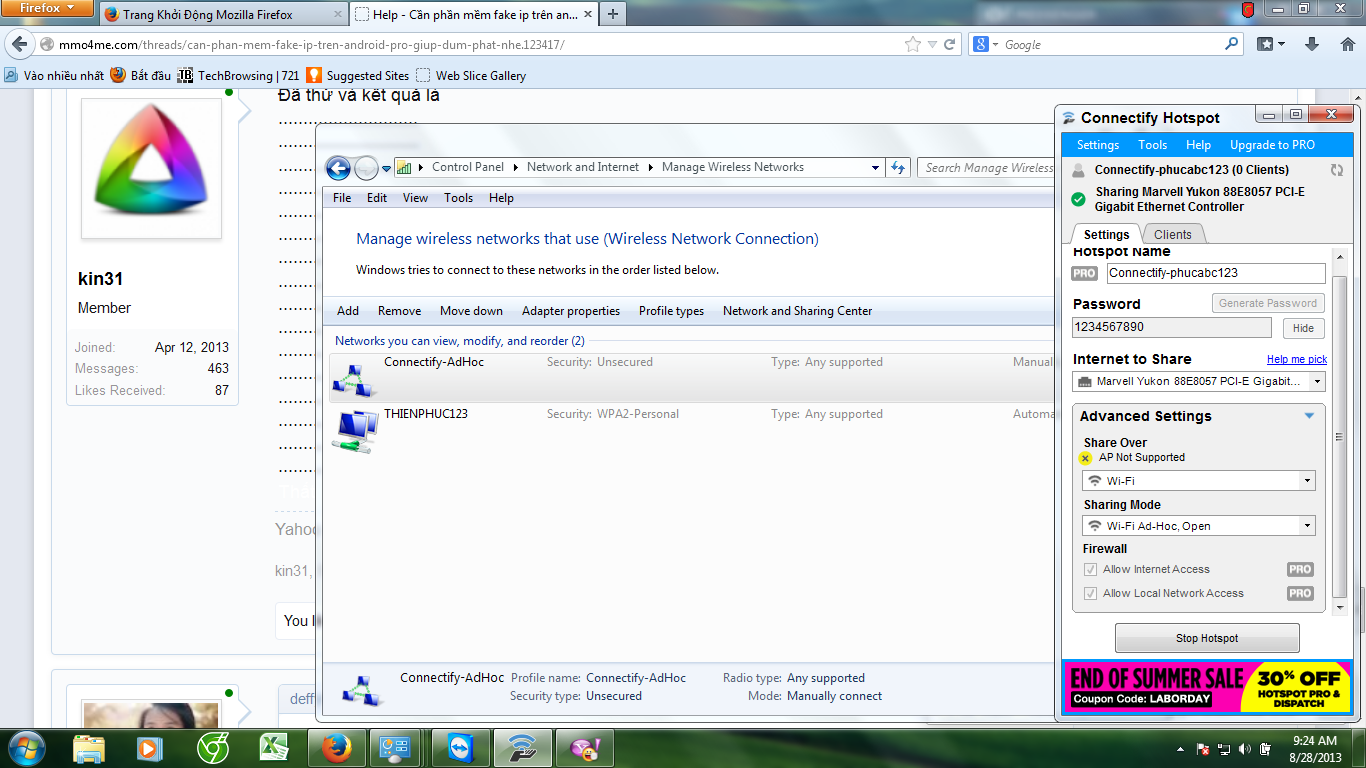
Task: Open Windows Media Player from the taskbar
Action: pyautogui.click(x=150, y=748)
